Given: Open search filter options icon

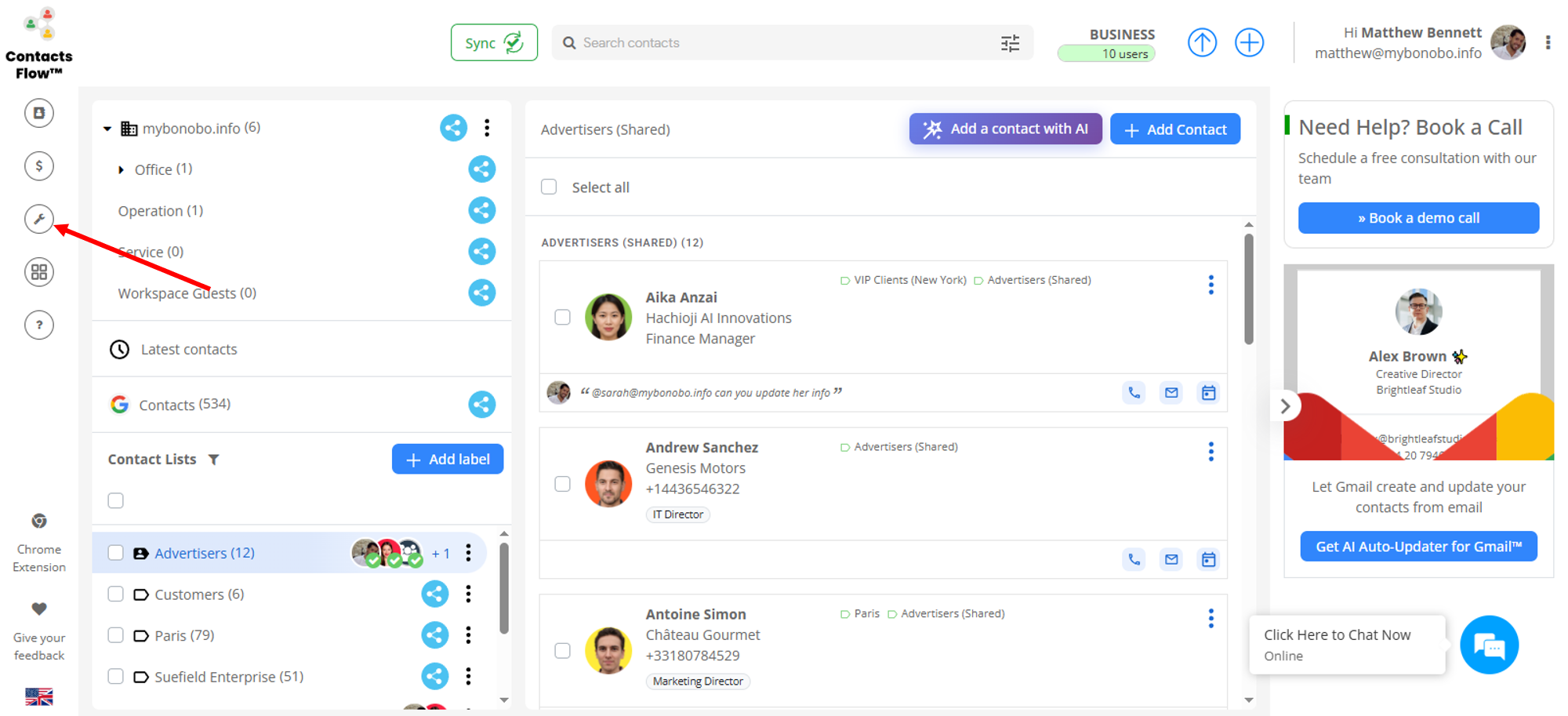Looking at the screenshot, I should coord(1010,43).
